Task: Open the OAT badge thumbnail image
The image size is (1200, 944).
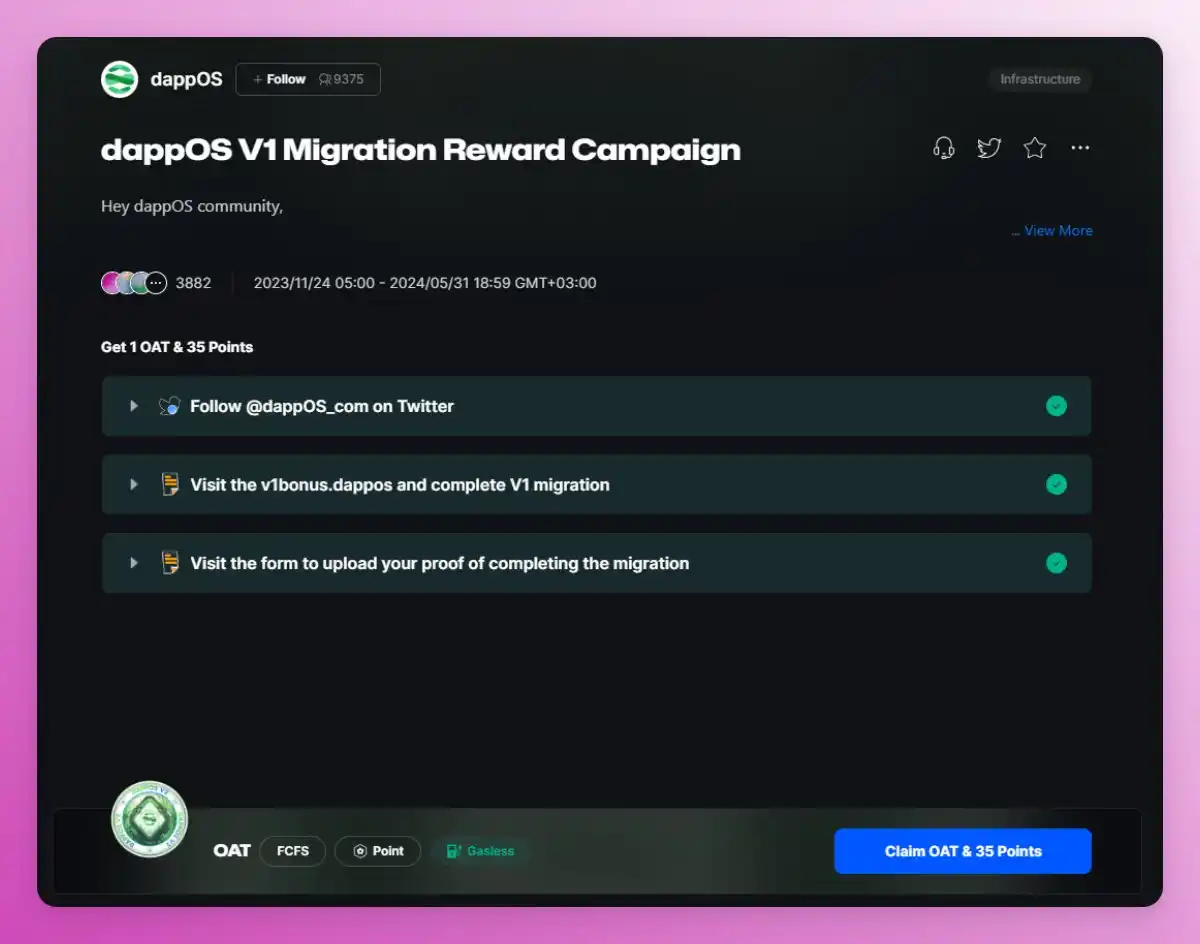Action: tap(149, 819)
